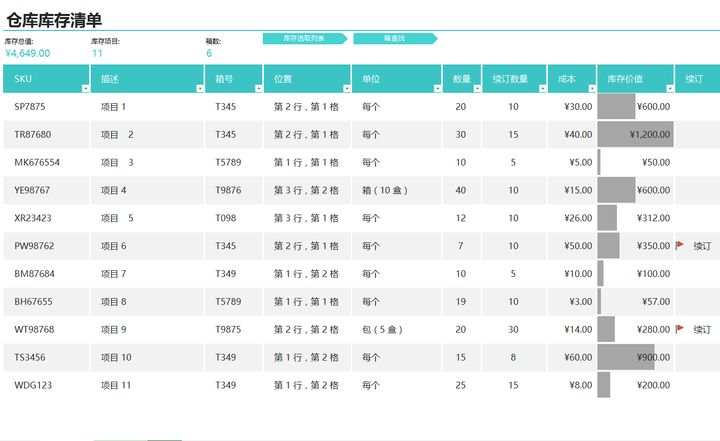Select the 库存项目 count value 11
This screenshot has height=441, width=720.
click(97, 53)
